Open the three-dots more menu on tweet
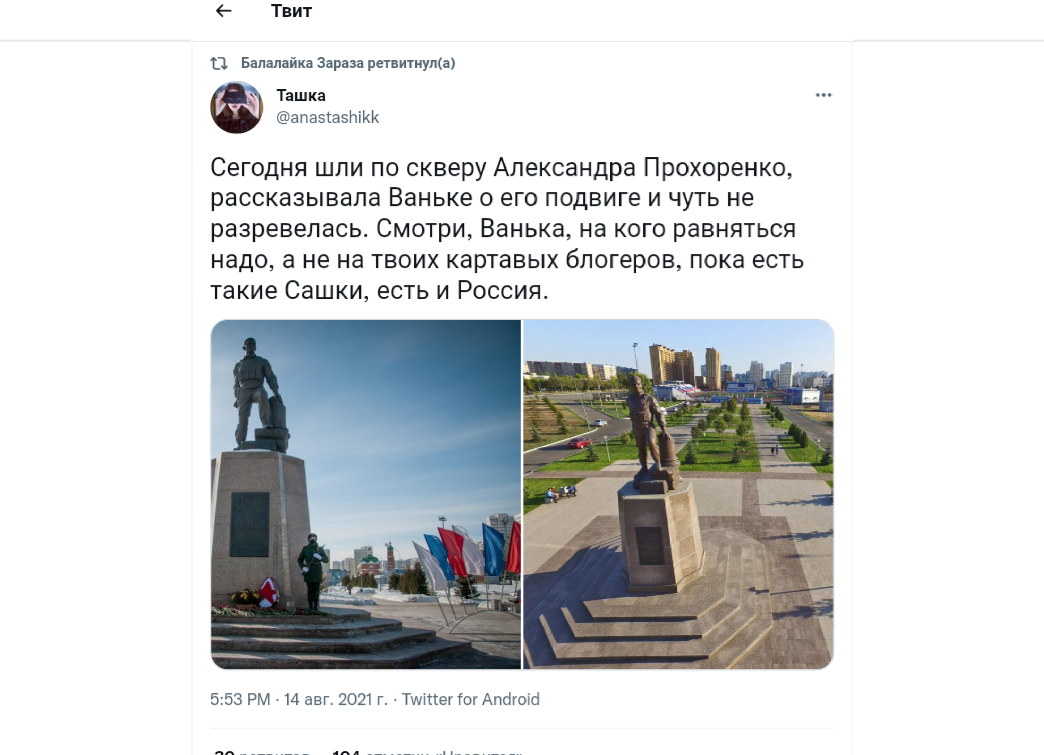 [x=824, y=95]
